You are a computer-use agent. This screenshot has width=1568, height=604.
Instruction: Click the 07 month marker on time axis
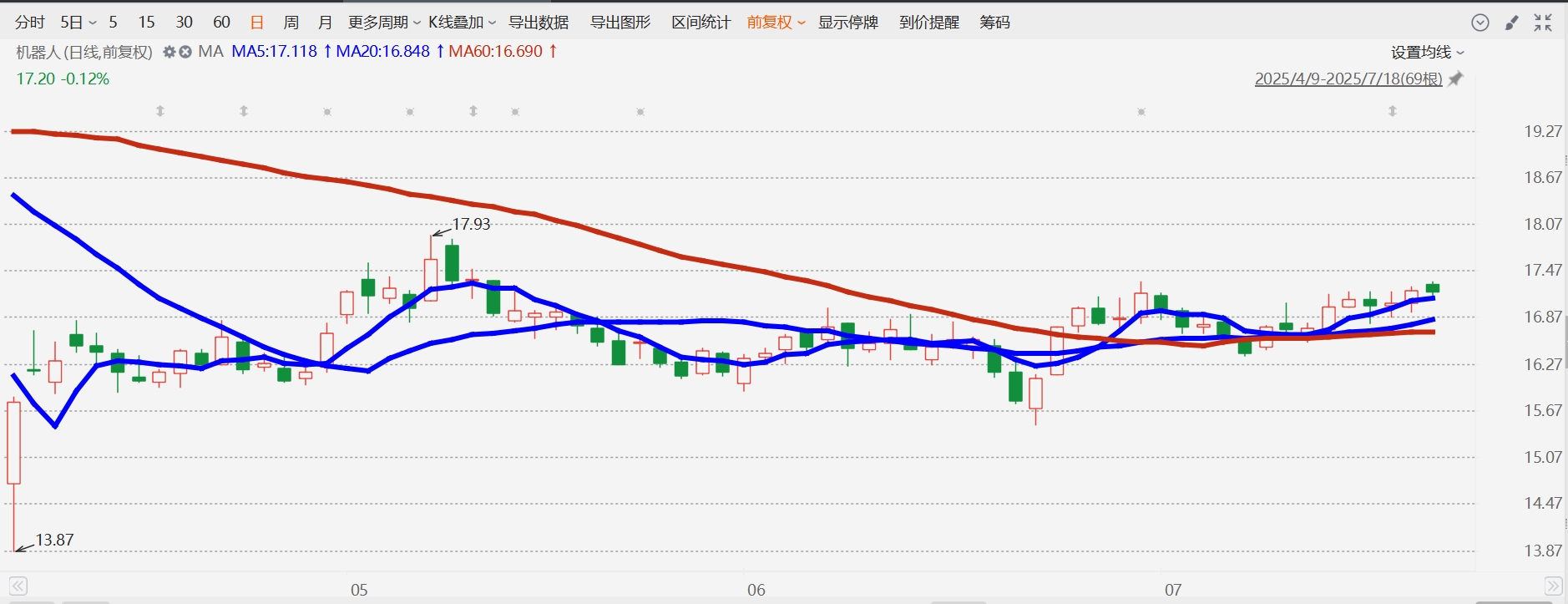coord(1173,590)
